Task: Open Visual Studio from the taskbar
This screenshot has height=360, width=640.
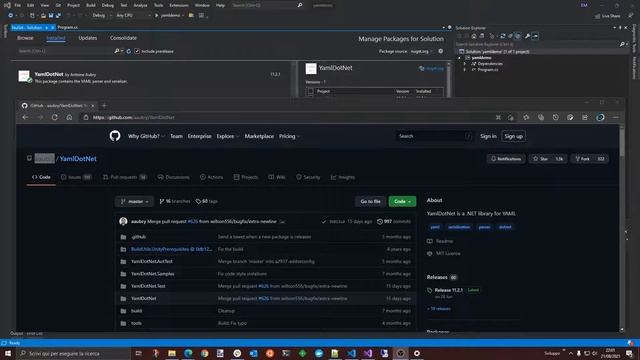Action: pos(368,353)
